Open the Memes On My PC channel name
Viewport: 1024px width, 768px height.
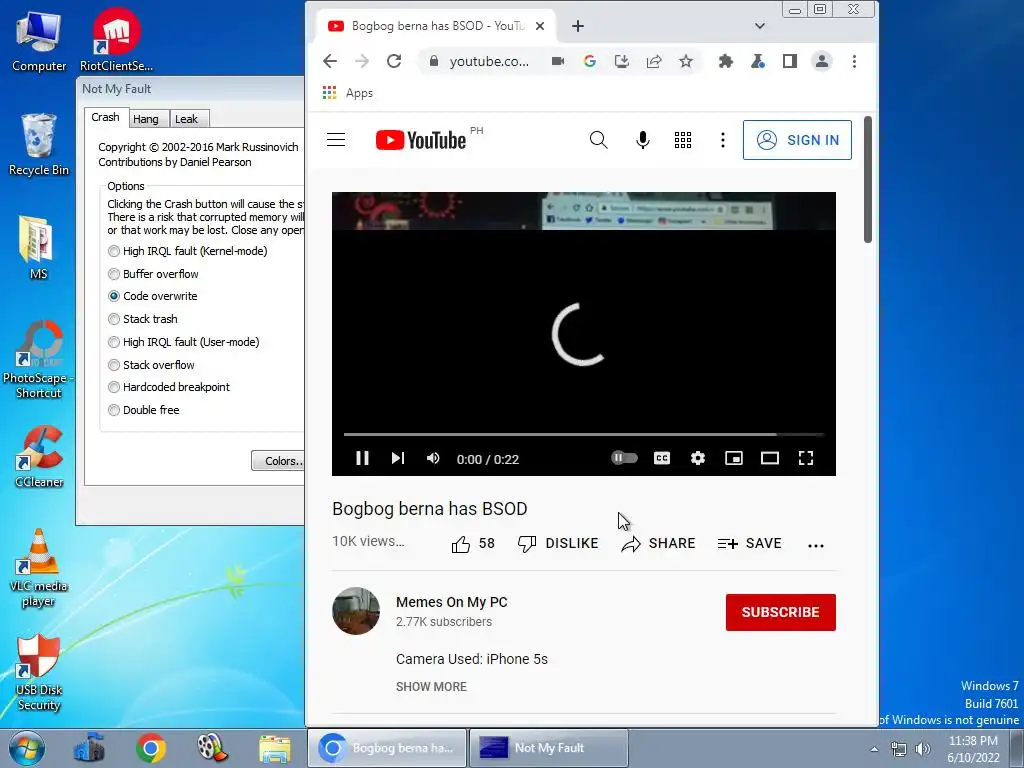click(451, 602)
